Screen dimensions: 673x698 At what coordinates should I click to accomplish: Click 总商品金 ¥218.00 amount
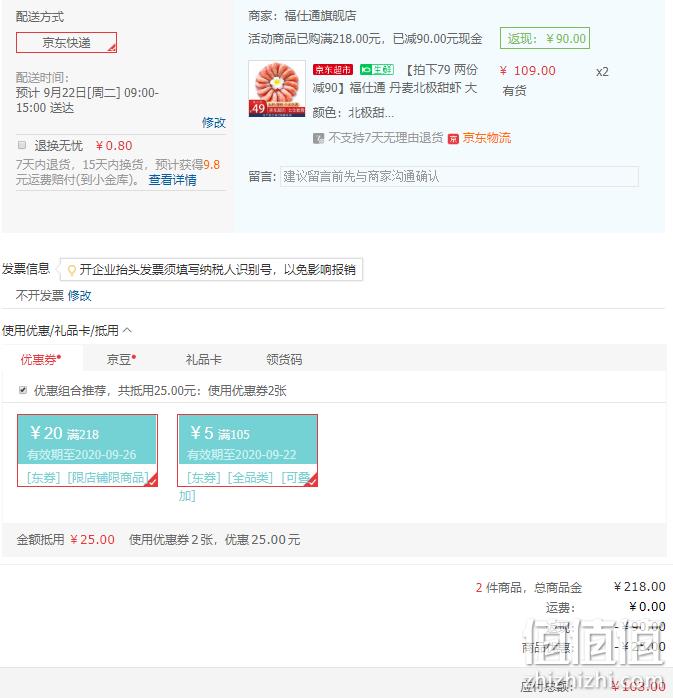[640, 587]
